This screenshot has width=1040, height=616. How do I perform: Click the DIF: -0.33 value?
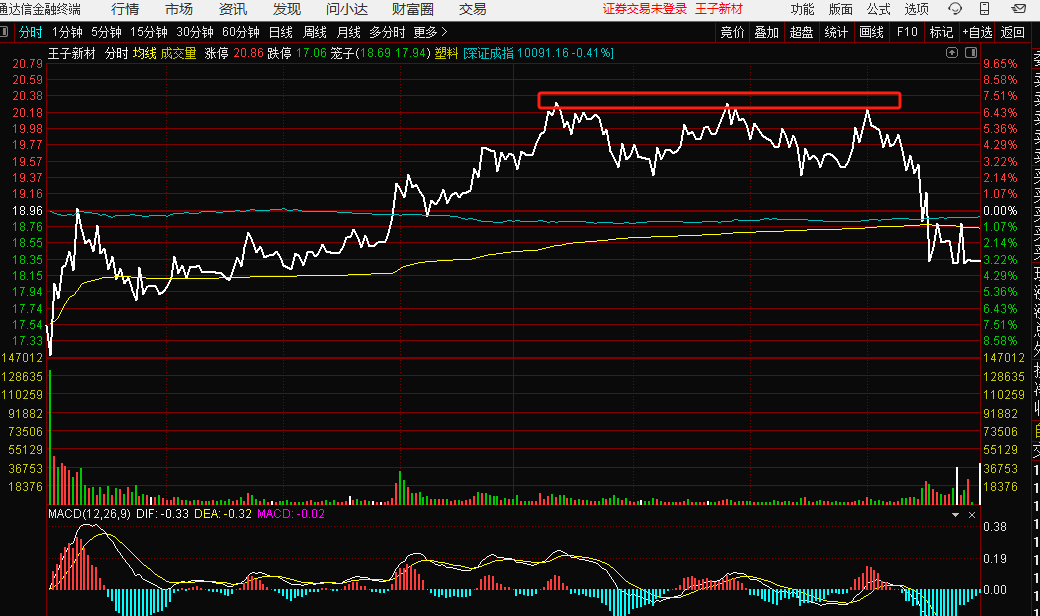click(x=162, y=514)
